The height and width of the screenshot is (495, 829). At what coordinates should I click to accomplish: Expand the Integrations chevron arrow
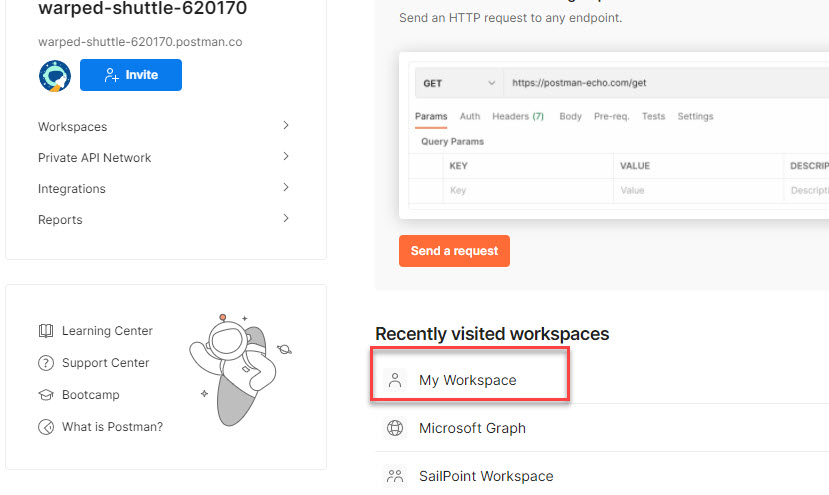pos(285,187)
